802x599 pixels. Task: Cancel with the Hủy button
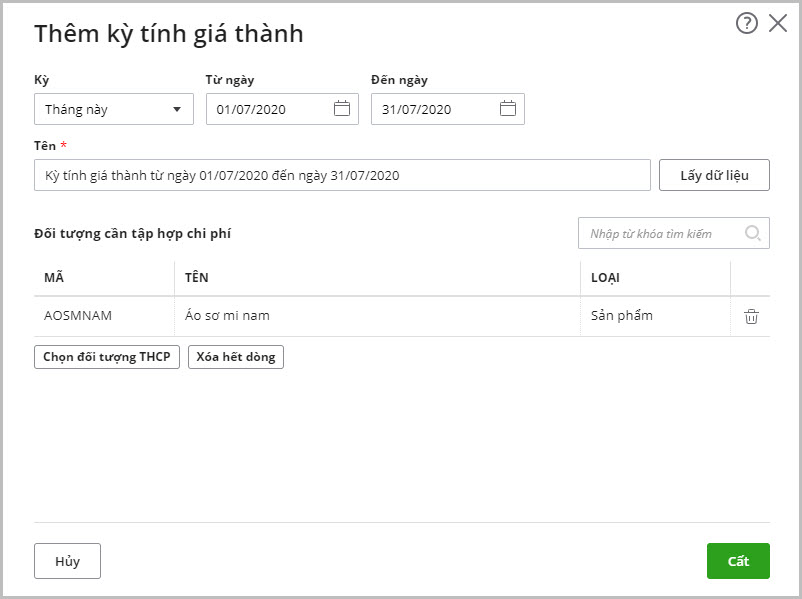(x=67, y=561)
